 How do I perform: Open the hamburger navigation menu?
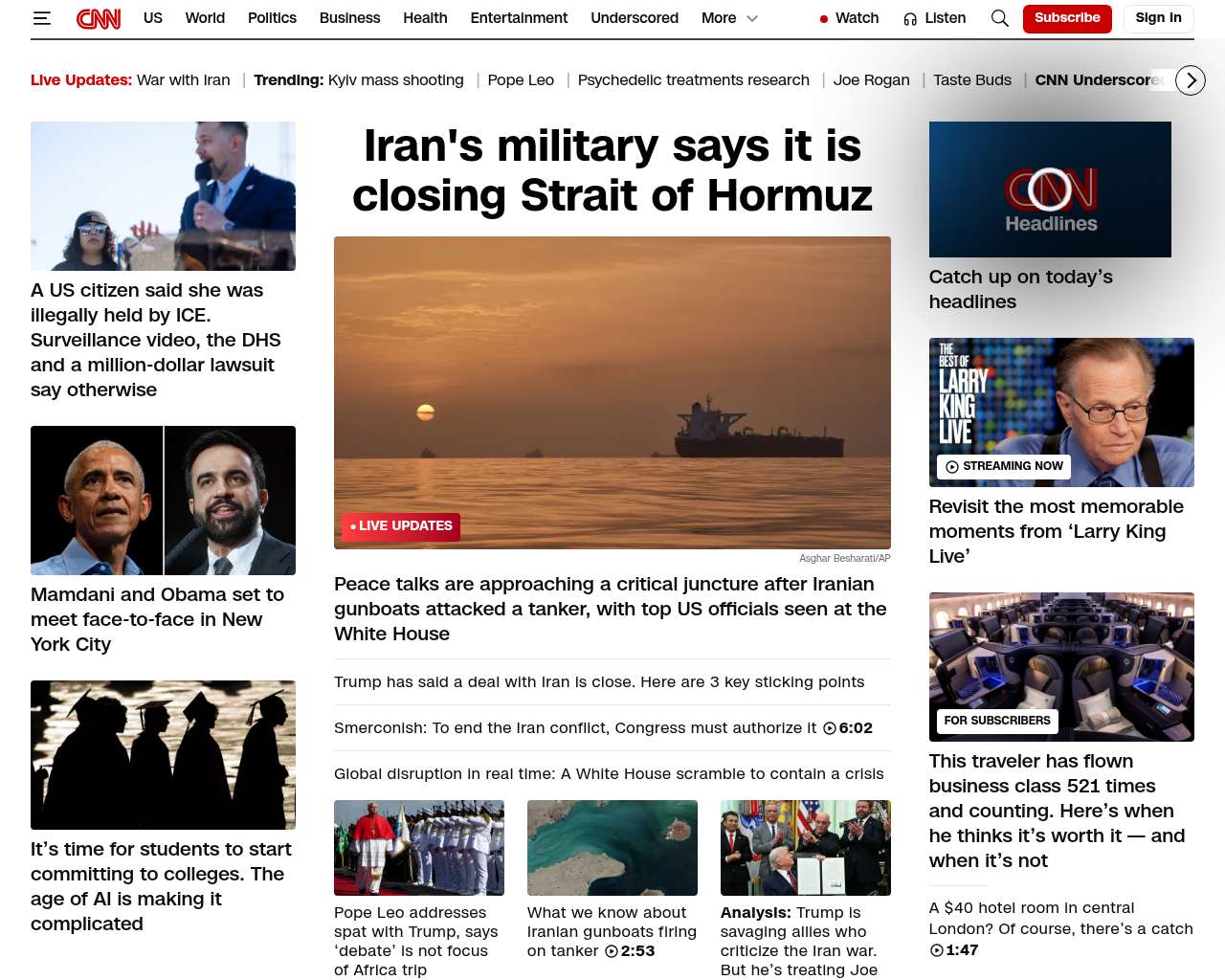tap(41, 18)
